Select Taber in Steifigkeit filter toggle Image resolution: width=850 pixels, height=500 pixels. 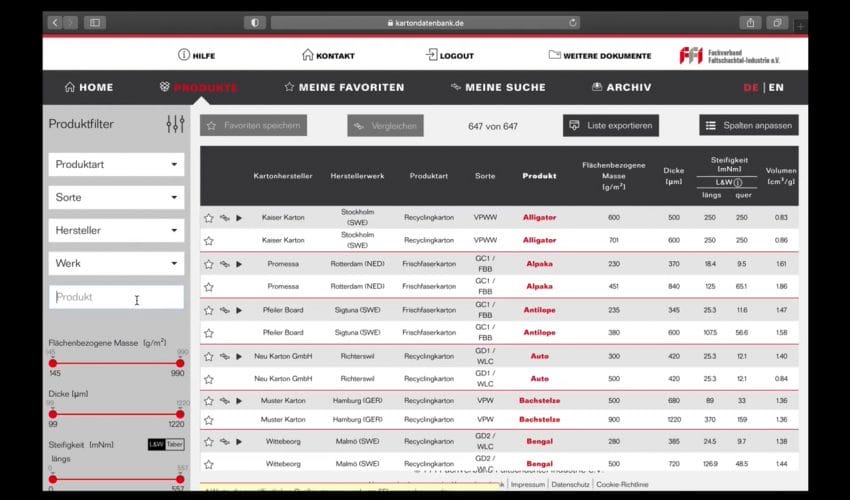point(175,445)
